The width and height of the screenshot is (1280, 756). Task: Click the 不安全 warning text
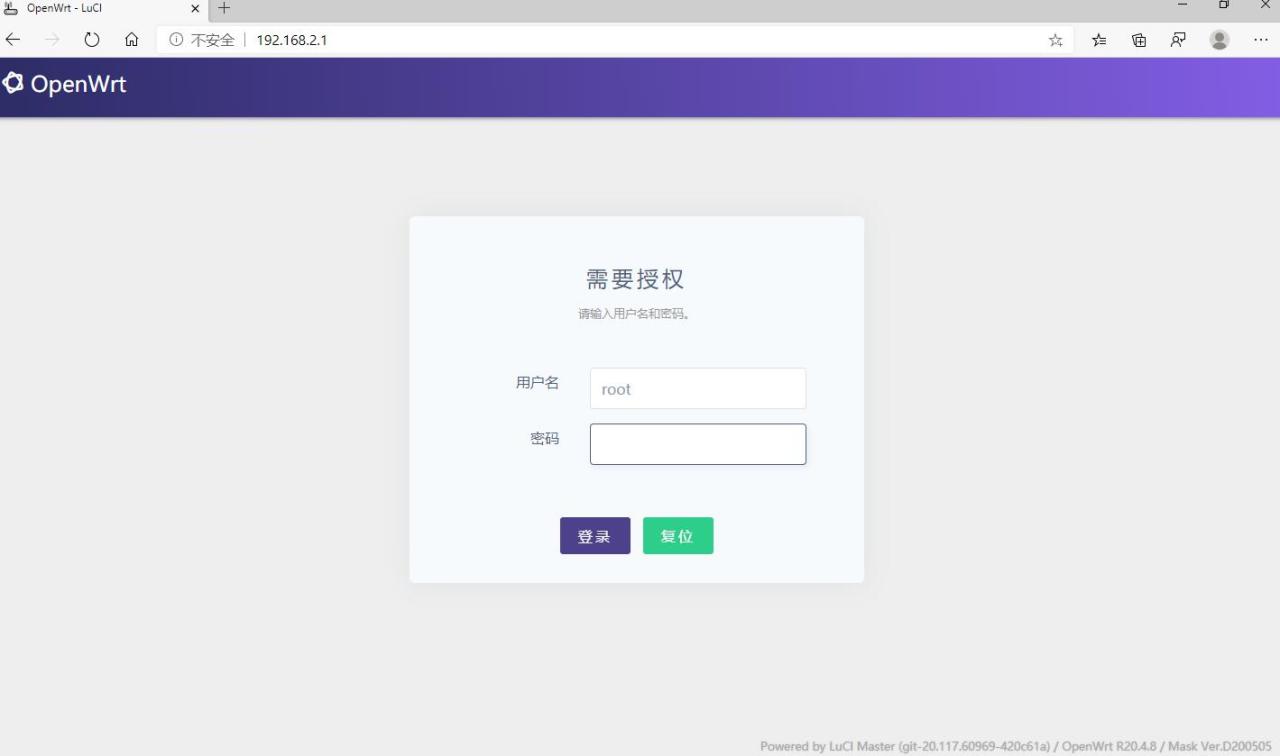pyautogui.click(x=213, y=40)
